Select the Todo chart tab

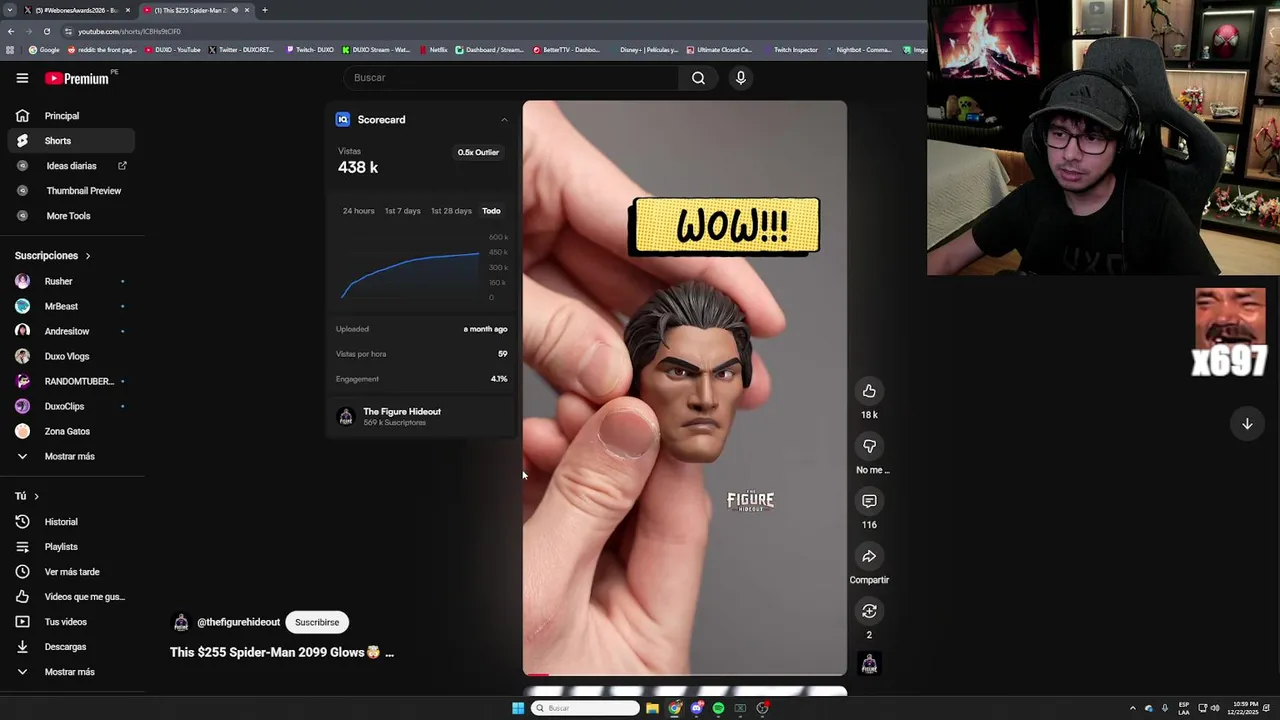tap(491, 211)
